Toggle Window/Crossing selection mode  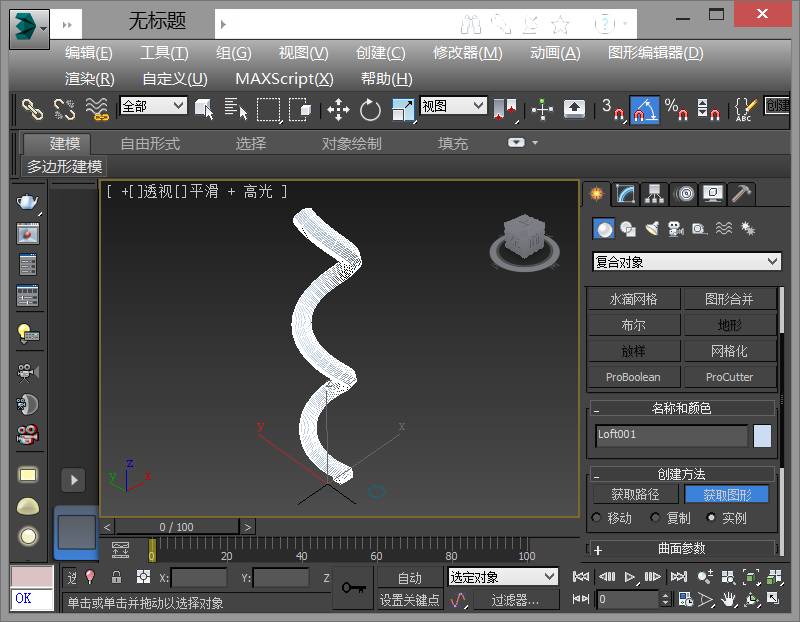300,109
